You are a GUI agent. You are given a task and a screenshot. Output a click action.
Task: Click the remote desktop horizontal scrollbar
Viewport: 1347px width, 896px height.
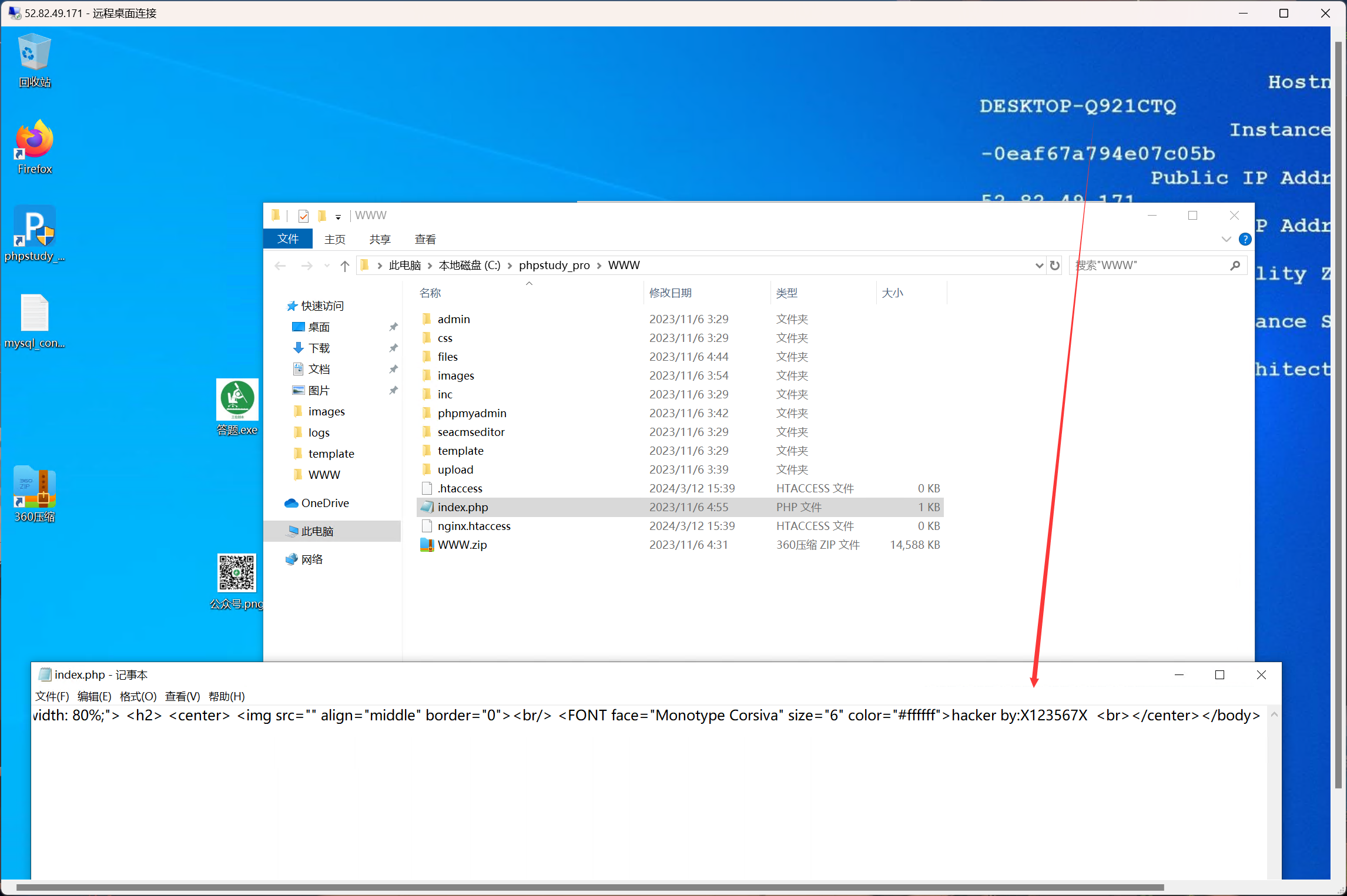point(588,887)
